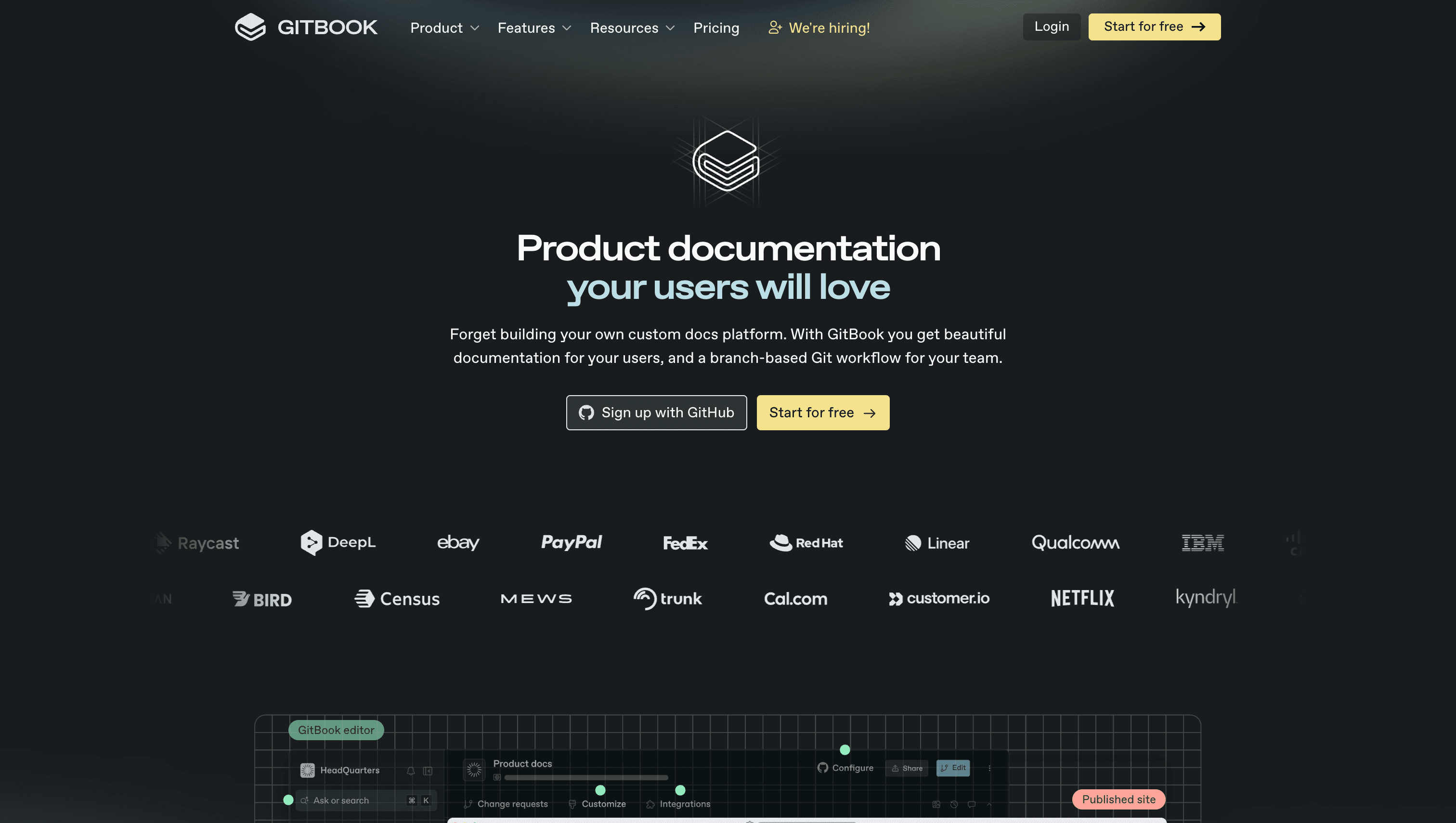
Task: Collapse sidebar with the panel icon
Action: (428, 771)
